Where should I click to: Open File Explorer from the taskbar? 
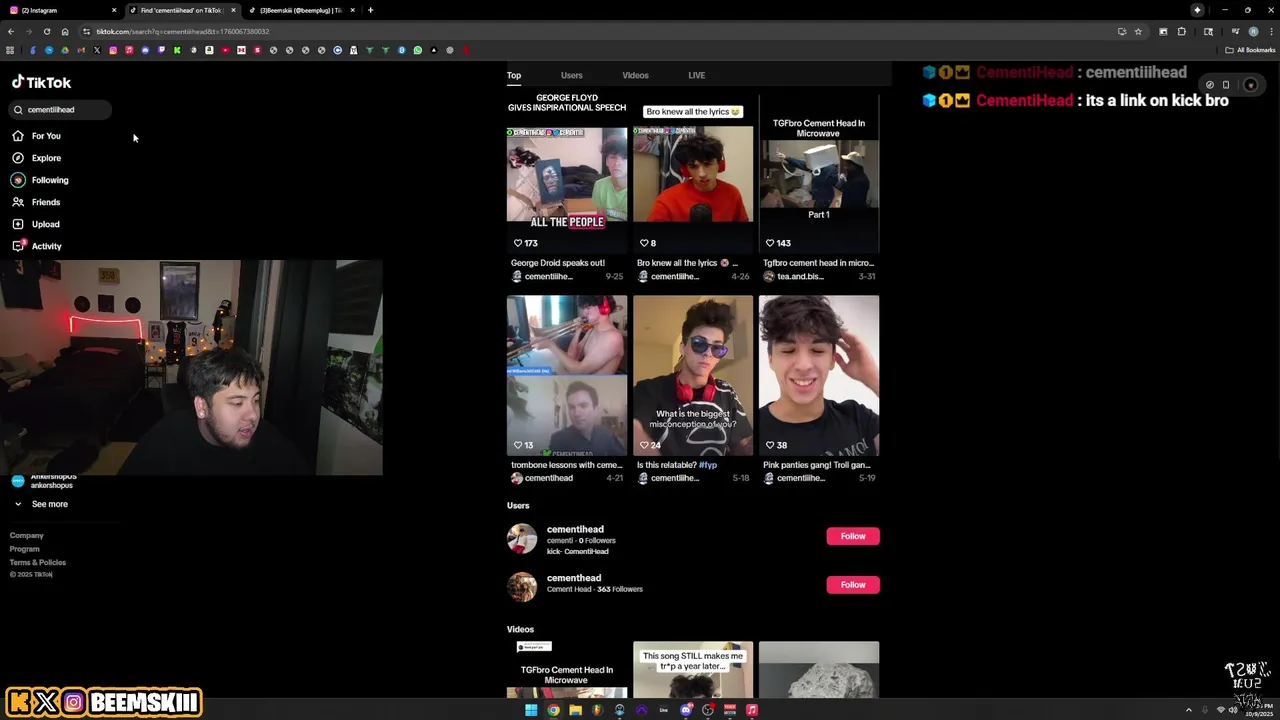pos(575,710)
